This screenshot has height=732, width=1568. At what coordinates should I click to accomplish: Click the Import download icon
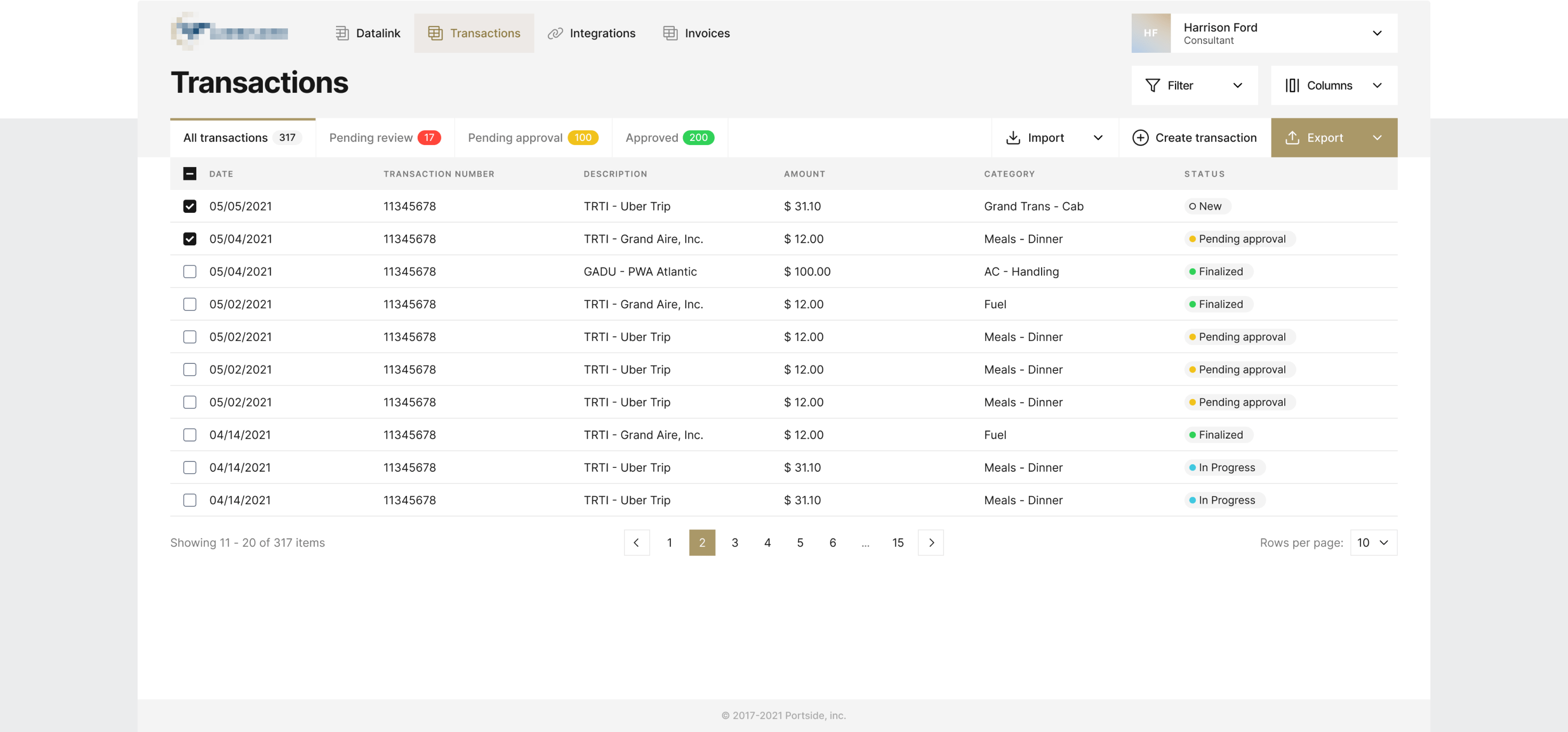(1012, 138)
